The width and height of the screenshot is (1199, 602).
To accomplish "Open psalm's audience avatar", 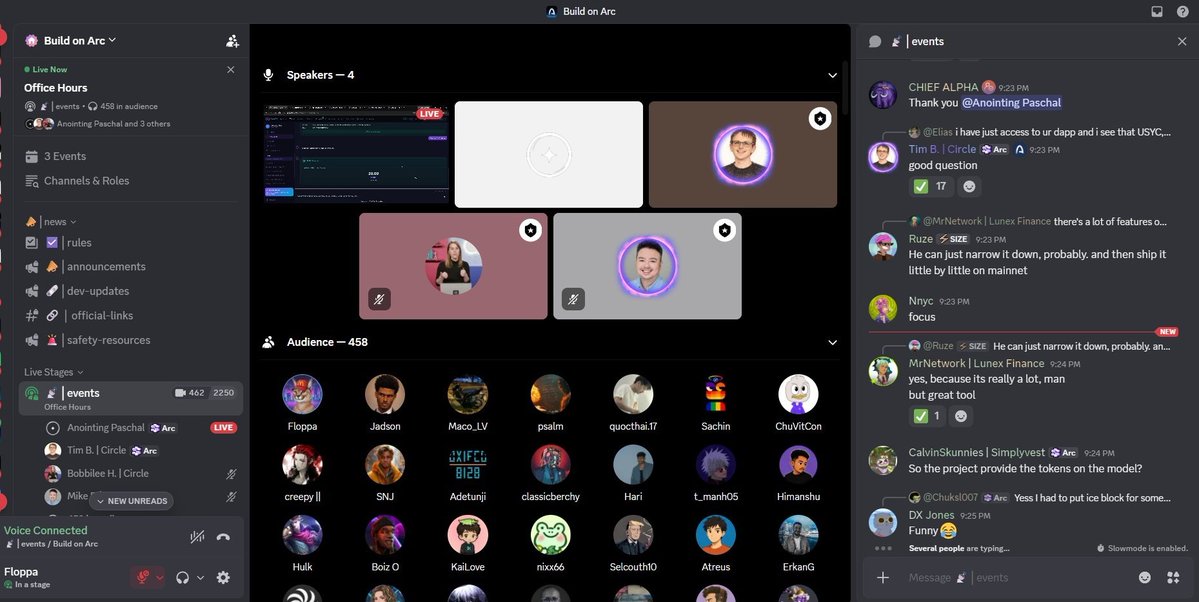I will coord(551,394).
